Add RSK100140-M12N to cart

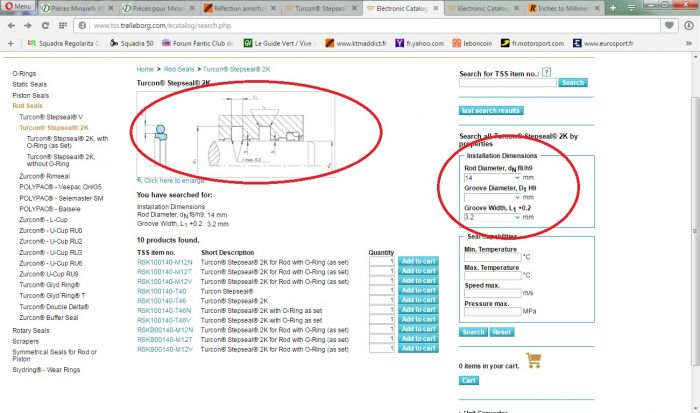coord(417,262)
